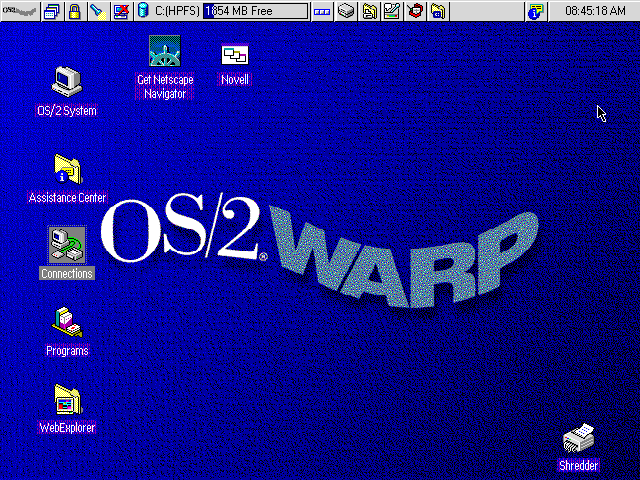
Task: Select the OS/2 System desktop icon
Action: coord(67,92)
